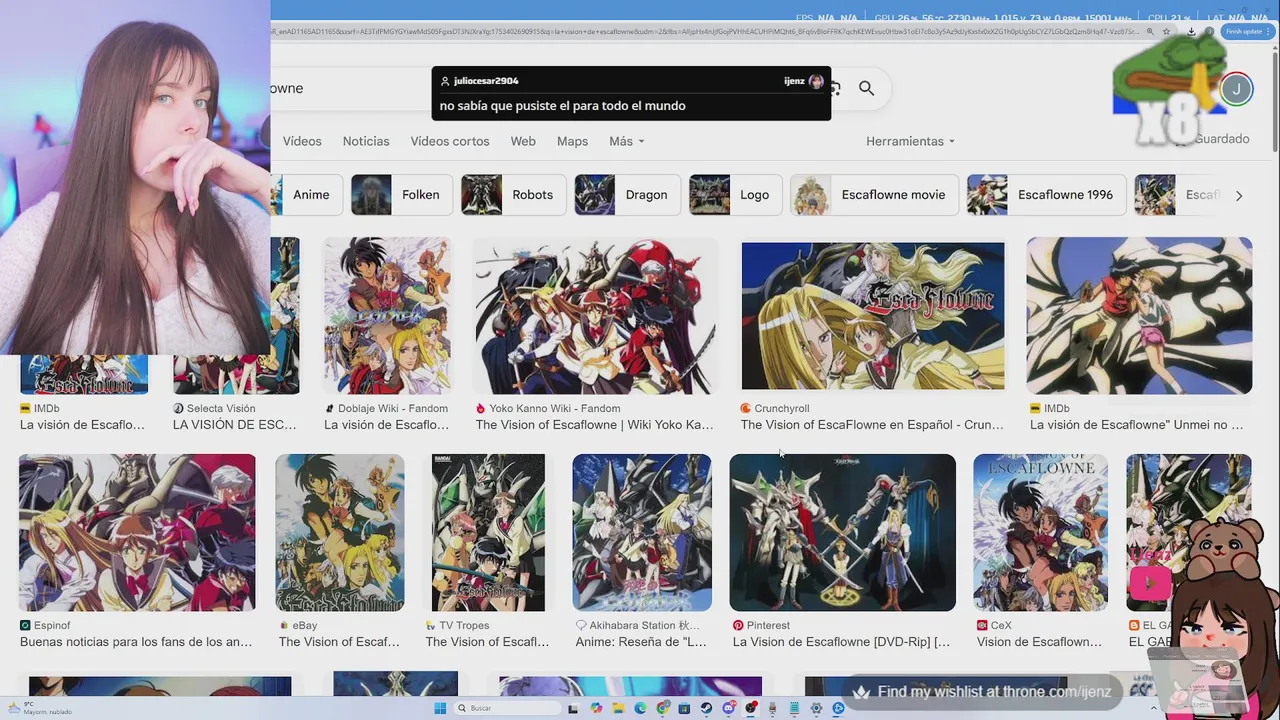Viewport: 1280px width, 720px height.
Task: Open Discord from the taskbar
Action: (x=729, y=708)
